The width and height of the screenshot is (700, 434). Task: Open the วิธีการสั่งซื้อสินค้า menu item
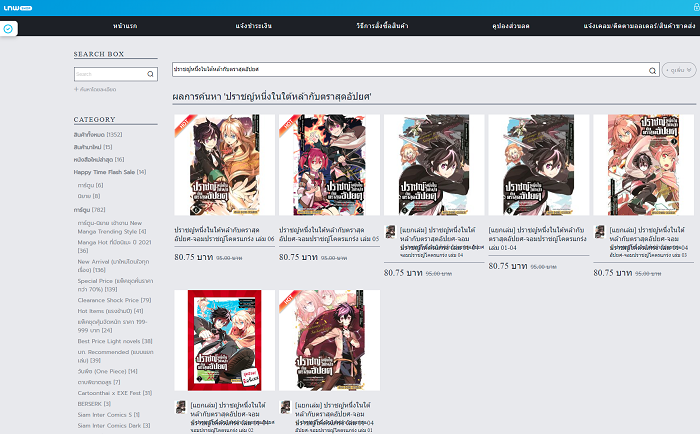click(x=382, y=26)
